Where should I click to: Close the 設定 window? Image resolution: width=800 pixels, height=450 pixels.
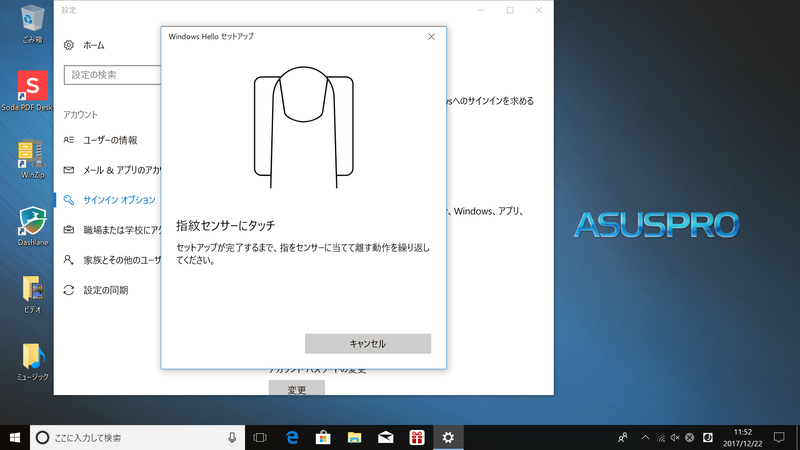click(x=539, y=10)
